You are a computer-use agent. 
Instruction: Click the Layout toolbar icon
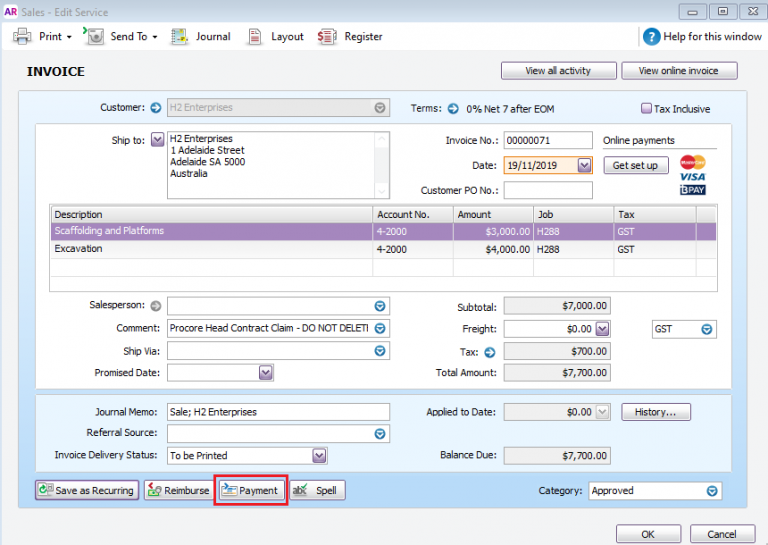tap(254, 36)
